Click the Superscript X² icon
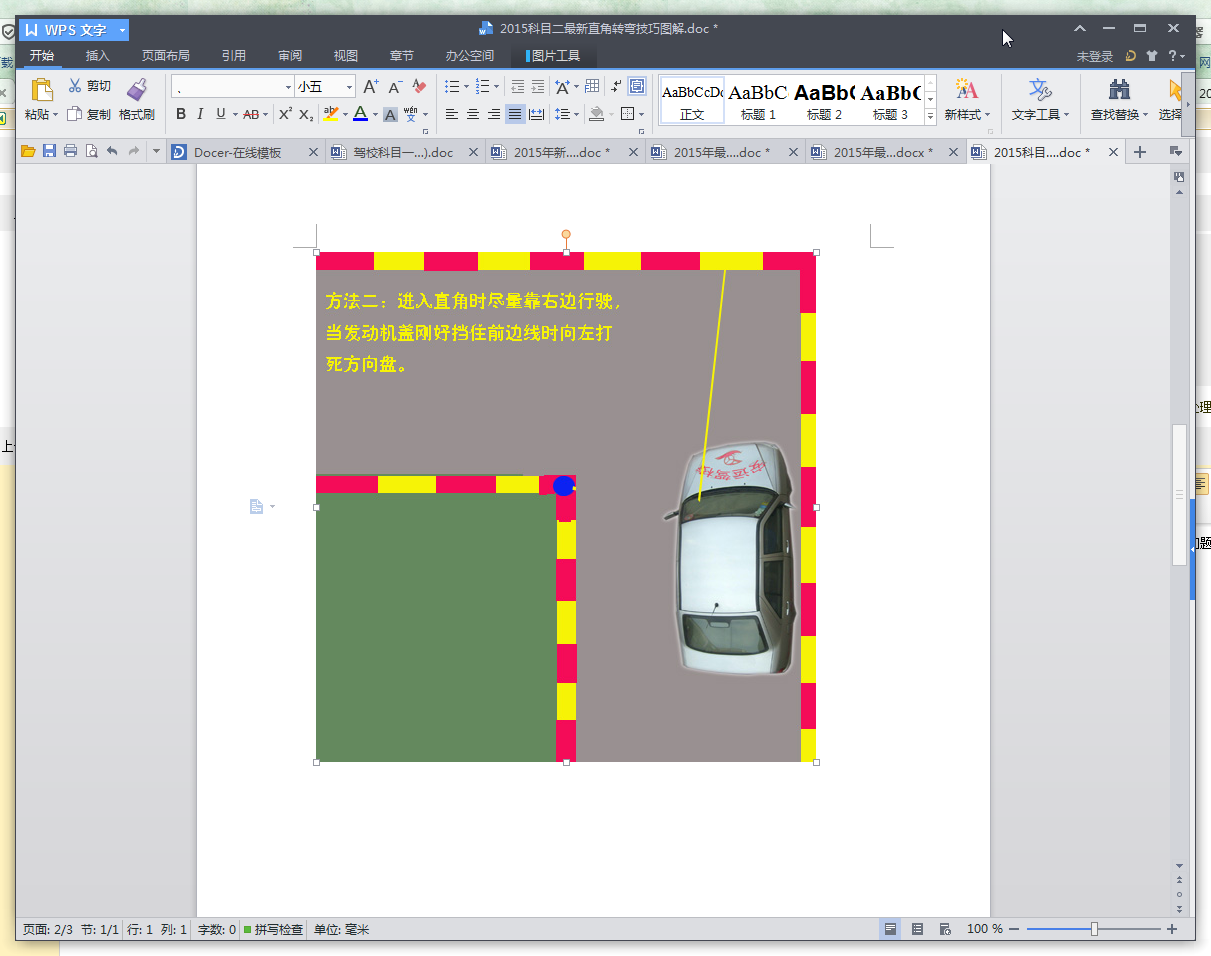The width and height of the screenshot is (1211, 956). point(285,114)
